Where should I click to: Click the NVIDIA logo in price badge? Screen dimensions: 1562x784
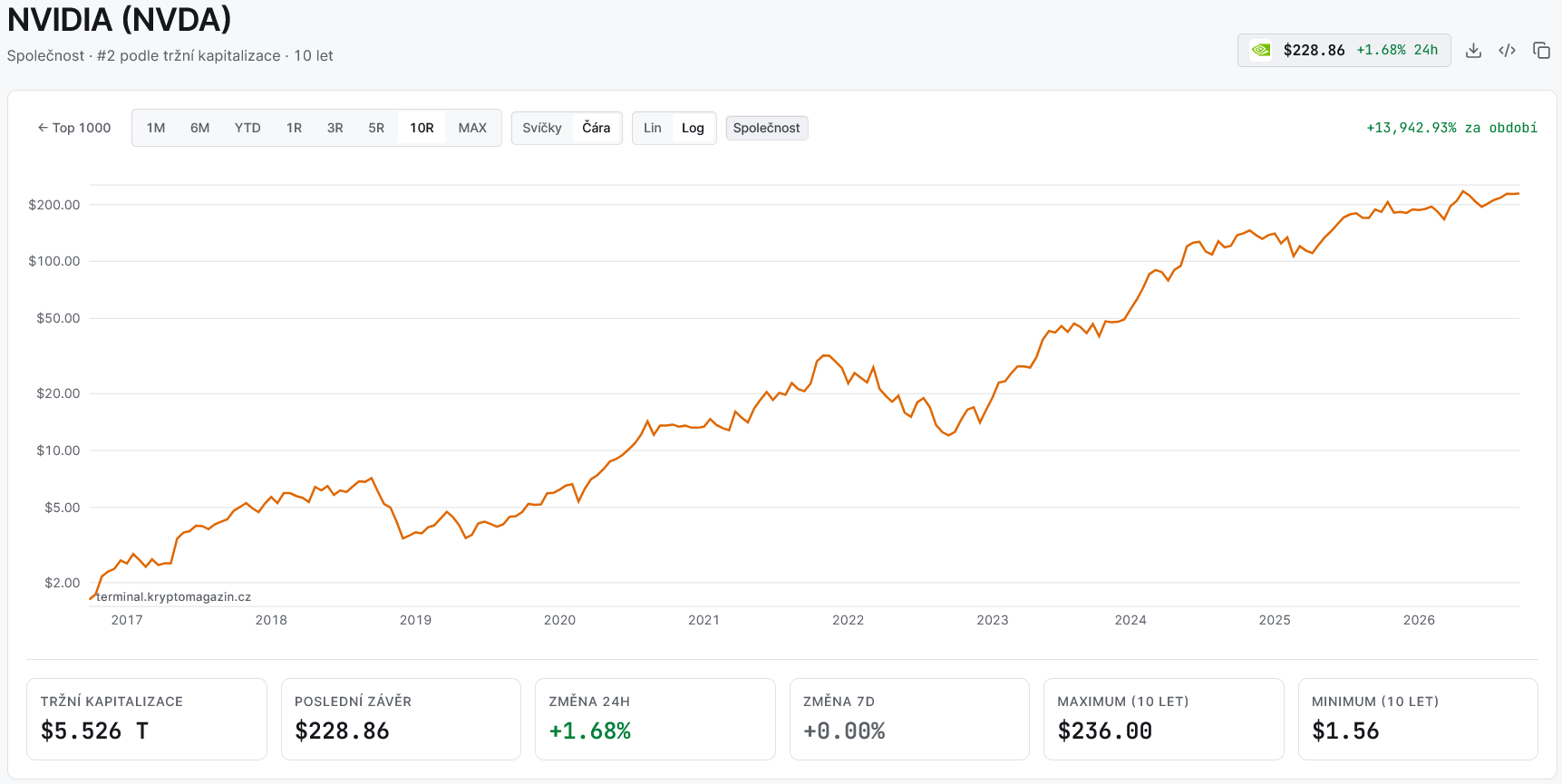(x=1261, y=51)
